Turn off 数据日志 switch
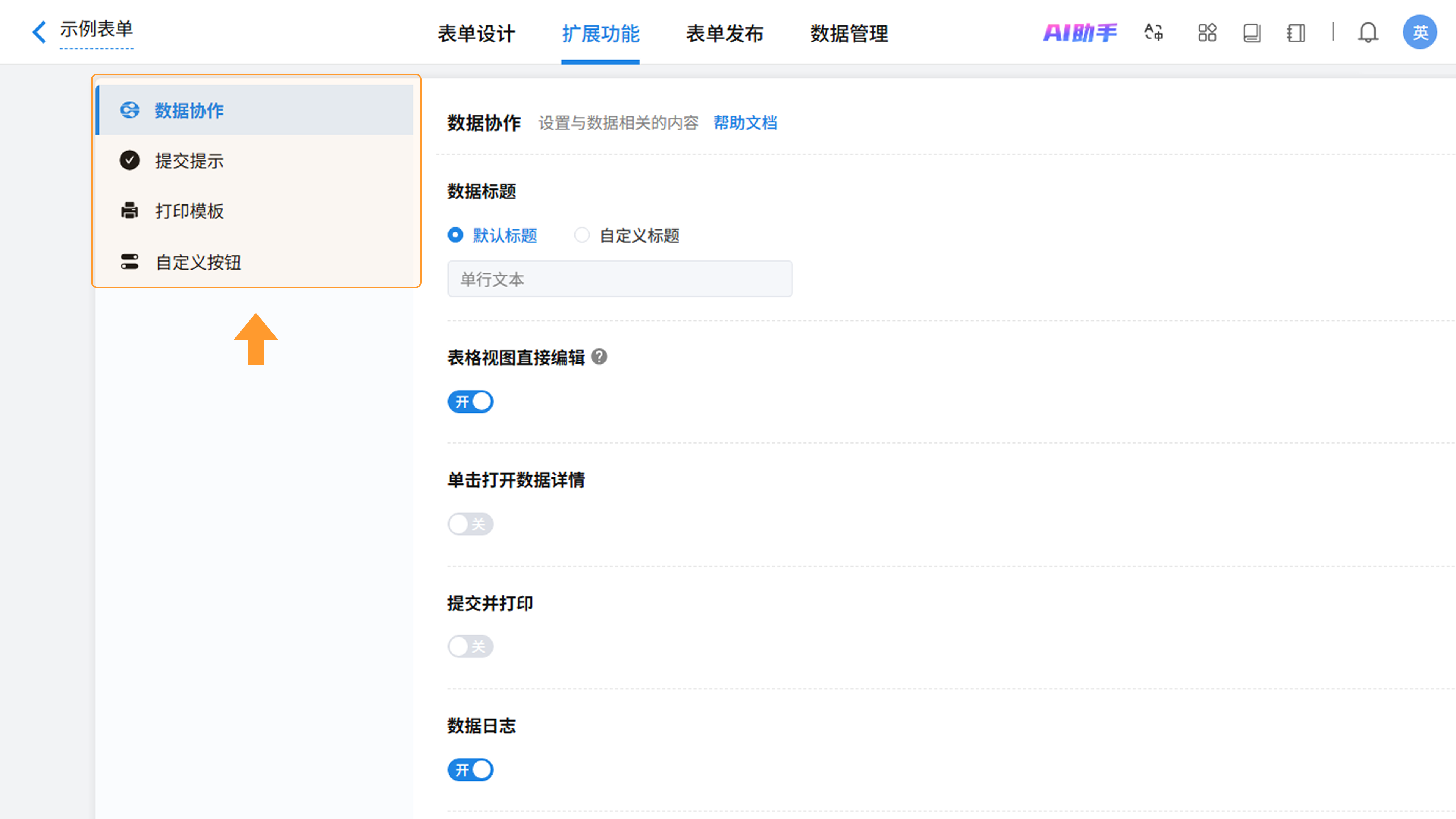 pyautogui.click(x=470, y=769)
